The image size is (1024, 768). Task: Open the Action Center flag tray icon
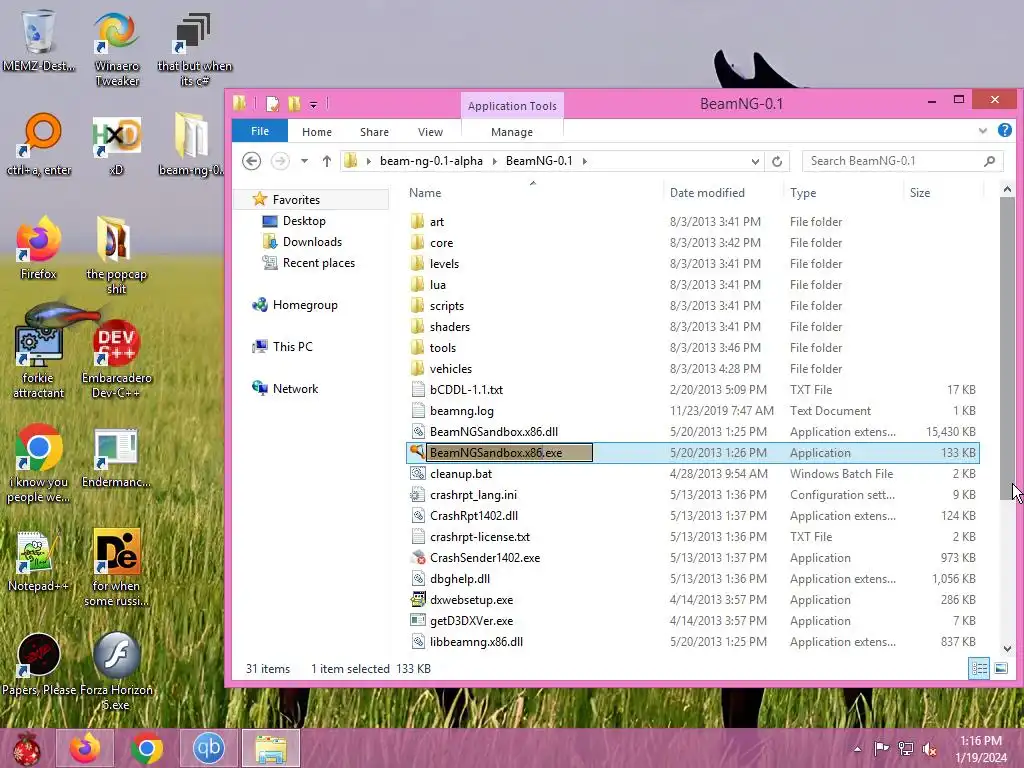click(x=881, y=748)
